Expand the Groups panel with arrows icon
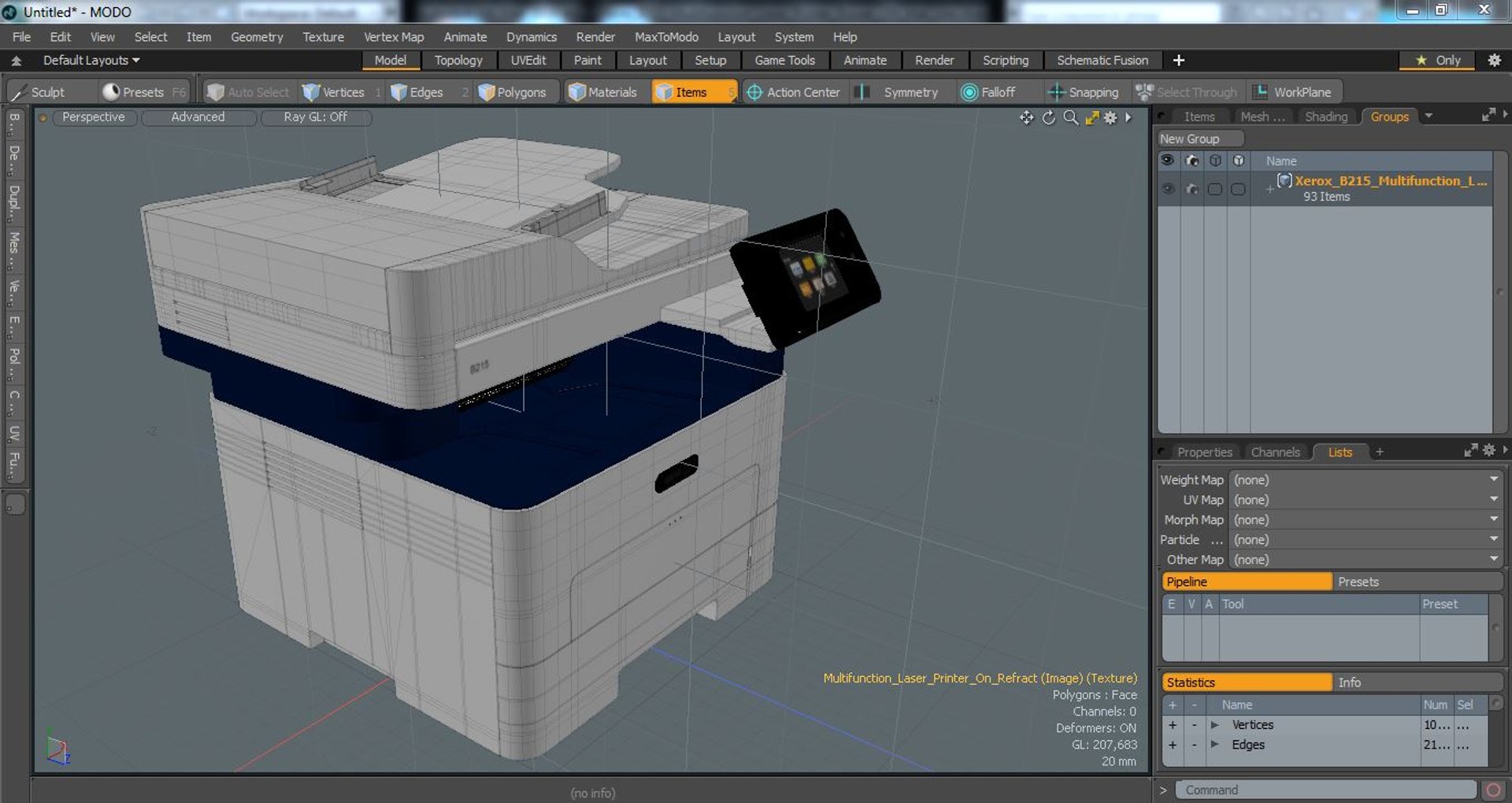1512x803 pixels. (x=1488, y=115)
